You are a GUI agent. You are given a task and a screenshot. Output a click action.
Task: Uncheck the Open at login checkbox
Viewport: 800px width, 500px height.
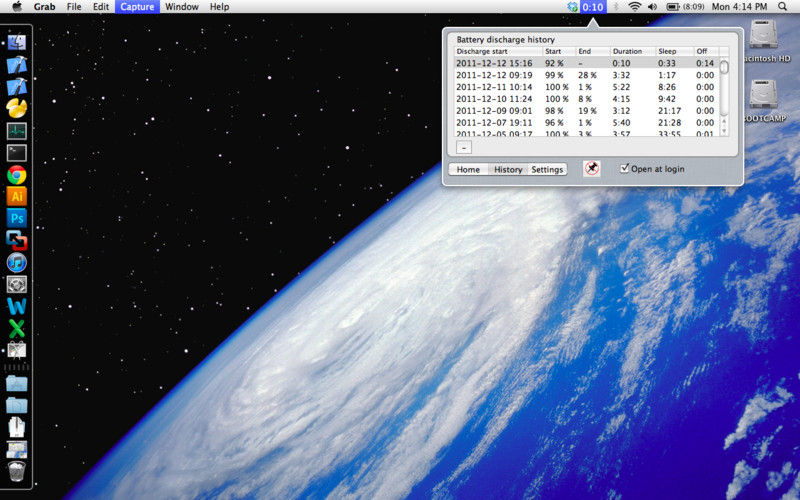[624, 168]
